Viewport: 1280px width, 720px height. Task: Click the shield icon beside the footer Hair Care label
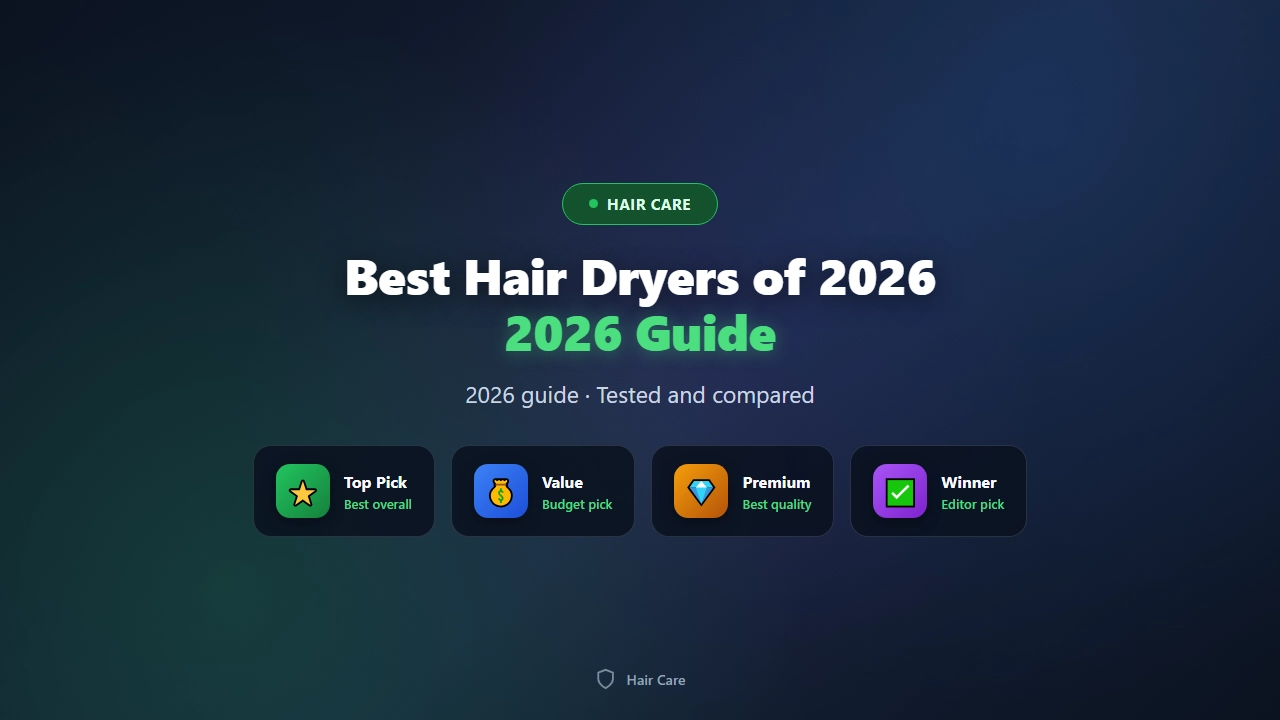[605, 680]
